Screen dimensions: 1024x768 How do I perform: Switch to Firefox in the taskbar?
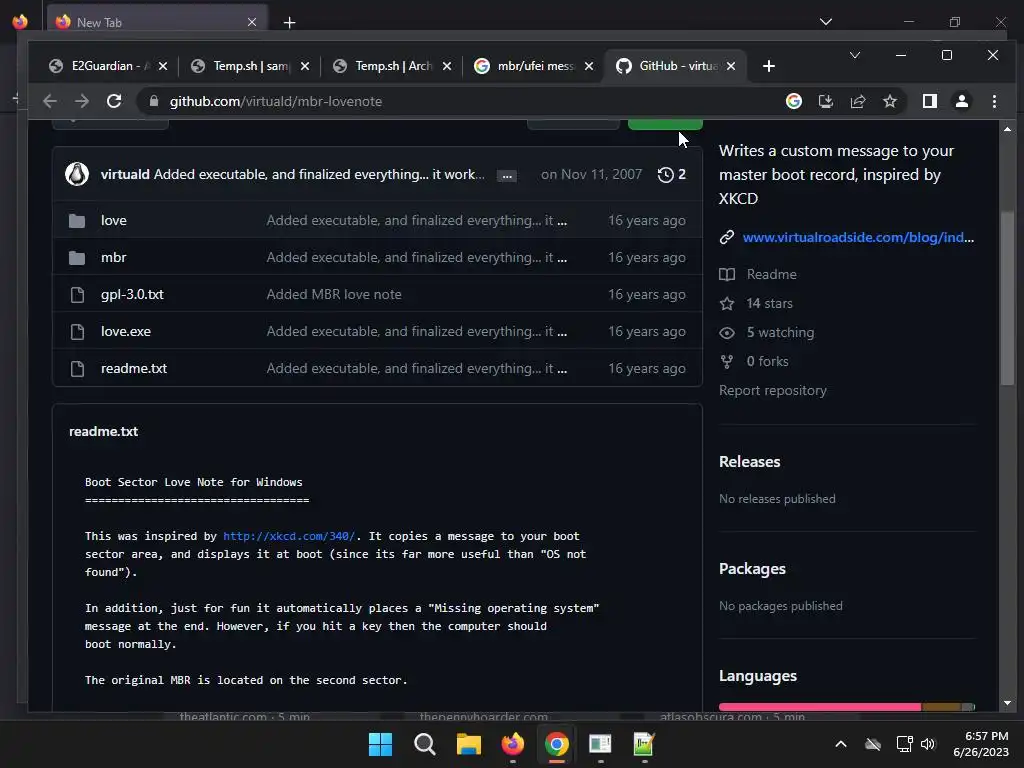coord(513,744)
